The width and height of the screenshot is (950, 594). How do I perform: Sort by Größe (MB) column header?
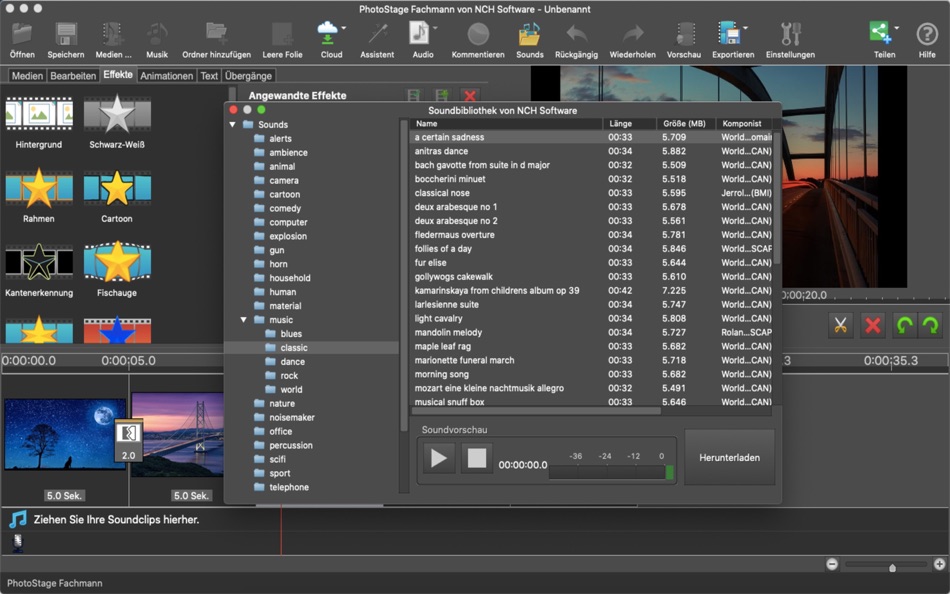click(x=685, y=123)
